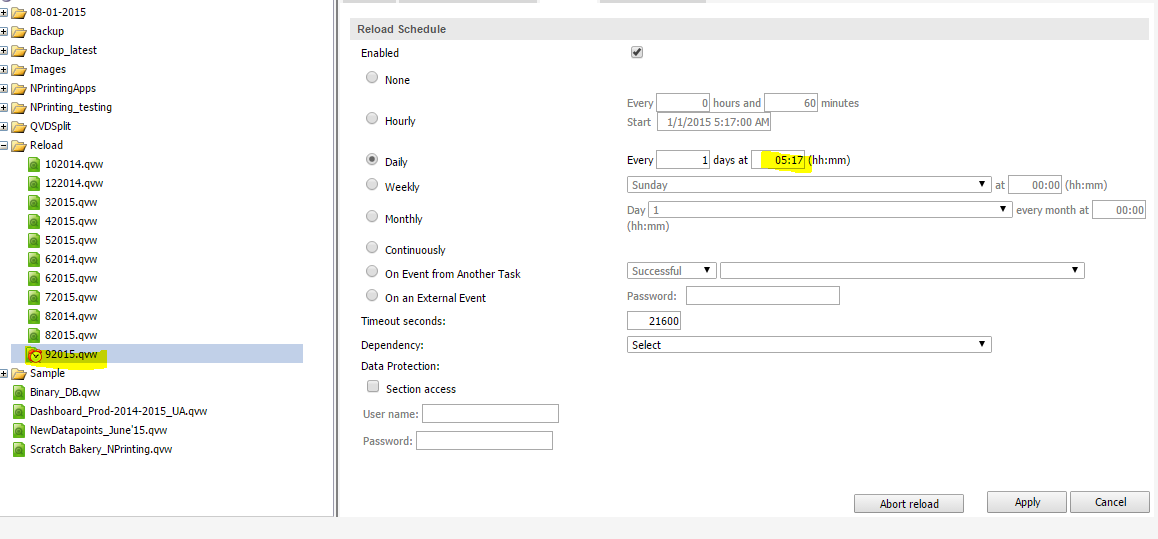This screenshot has height=539, width=1158.
Task: Expand the Backup folder node
Action: tap(4, 32)
